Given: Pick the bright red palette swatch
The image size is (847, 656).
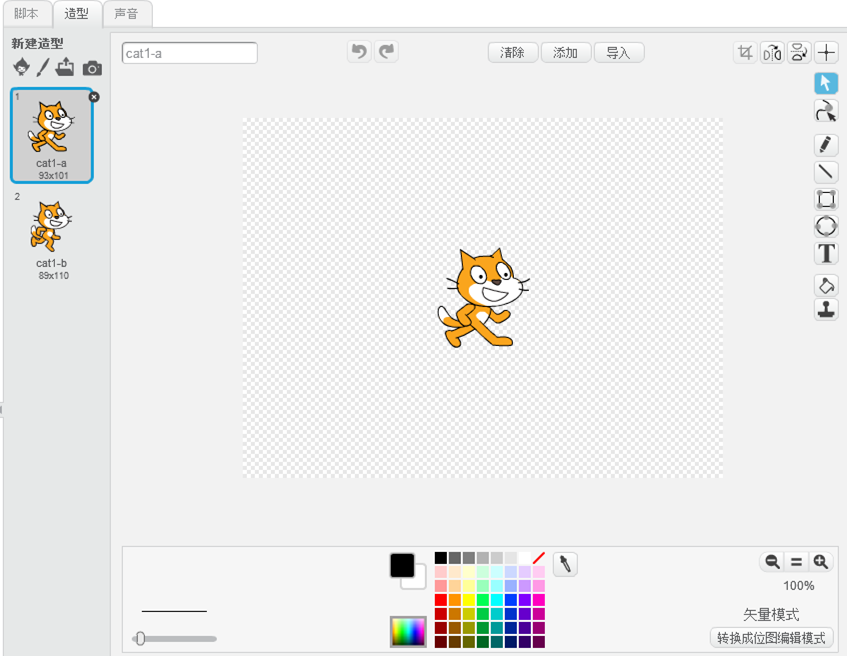Looking at the screenshot, I should pos(441,600).
